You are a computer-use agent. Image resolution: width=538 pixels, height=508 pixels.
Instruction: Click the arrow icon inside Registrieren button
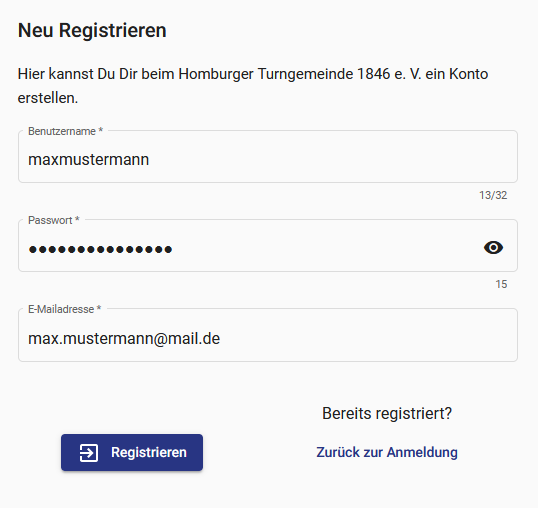(89, 453)
